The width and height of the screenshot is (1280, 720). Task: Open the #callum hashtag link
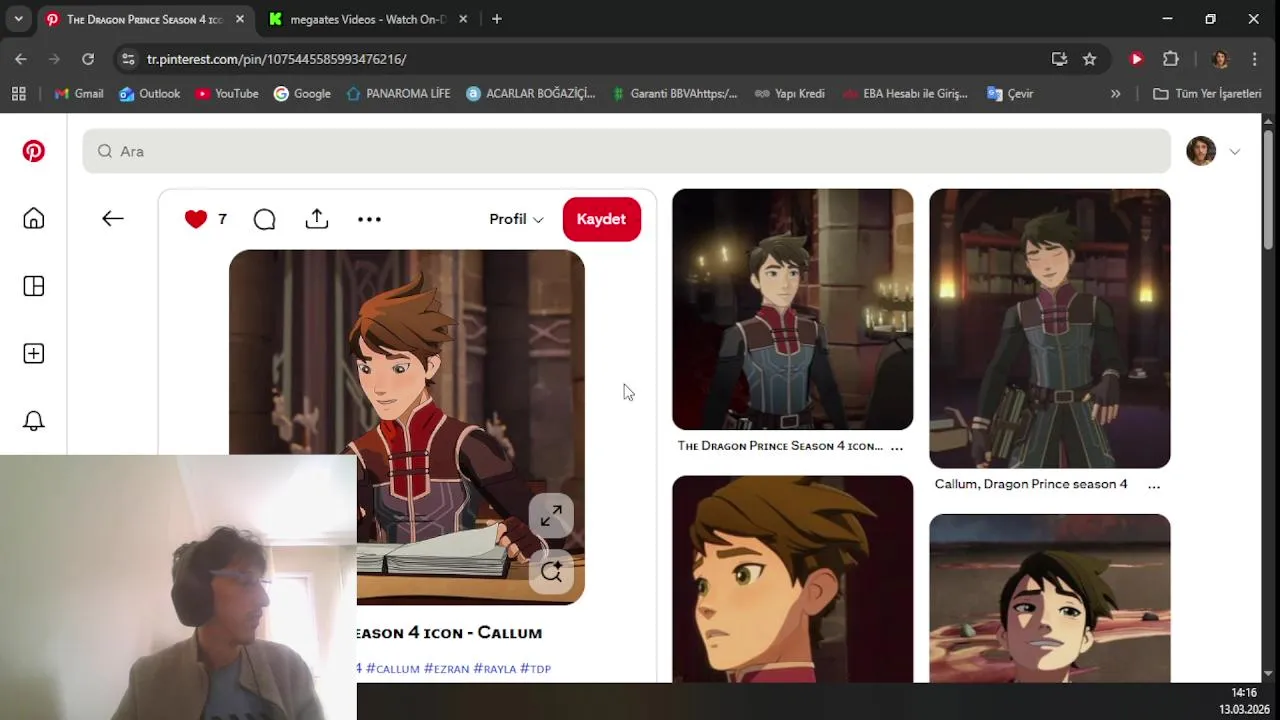pyautogui.click(x=392, y=668)
